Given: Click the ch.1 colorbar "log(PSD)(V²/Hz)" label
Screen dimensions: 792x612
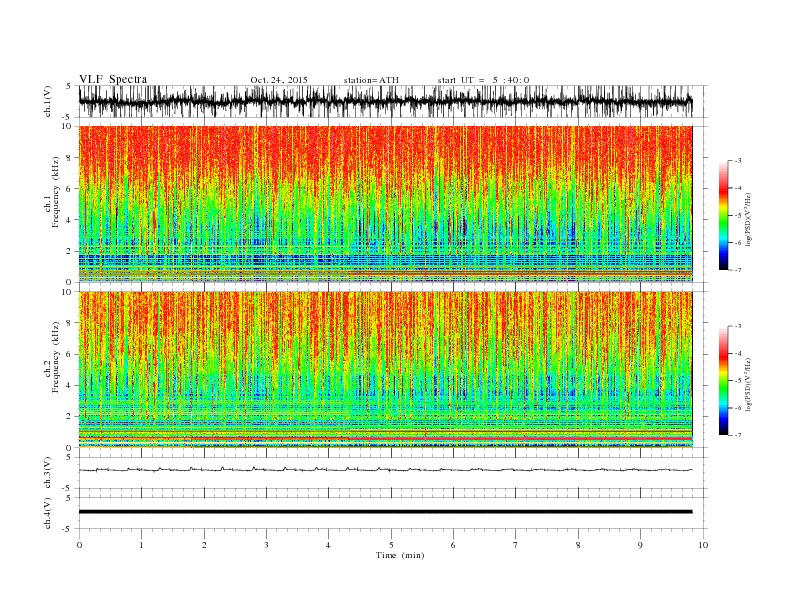Looking at the screenshot, I should (748, 218).
